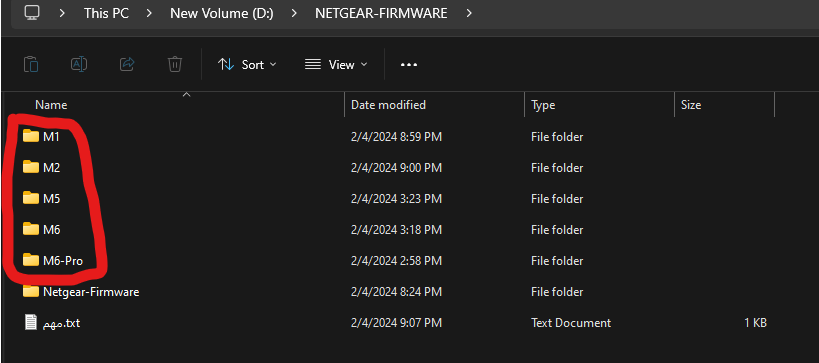This screenshot has width=819, height=363.
Task: Click the date 2/4/2024 2:58 PM
Action: 396,260
